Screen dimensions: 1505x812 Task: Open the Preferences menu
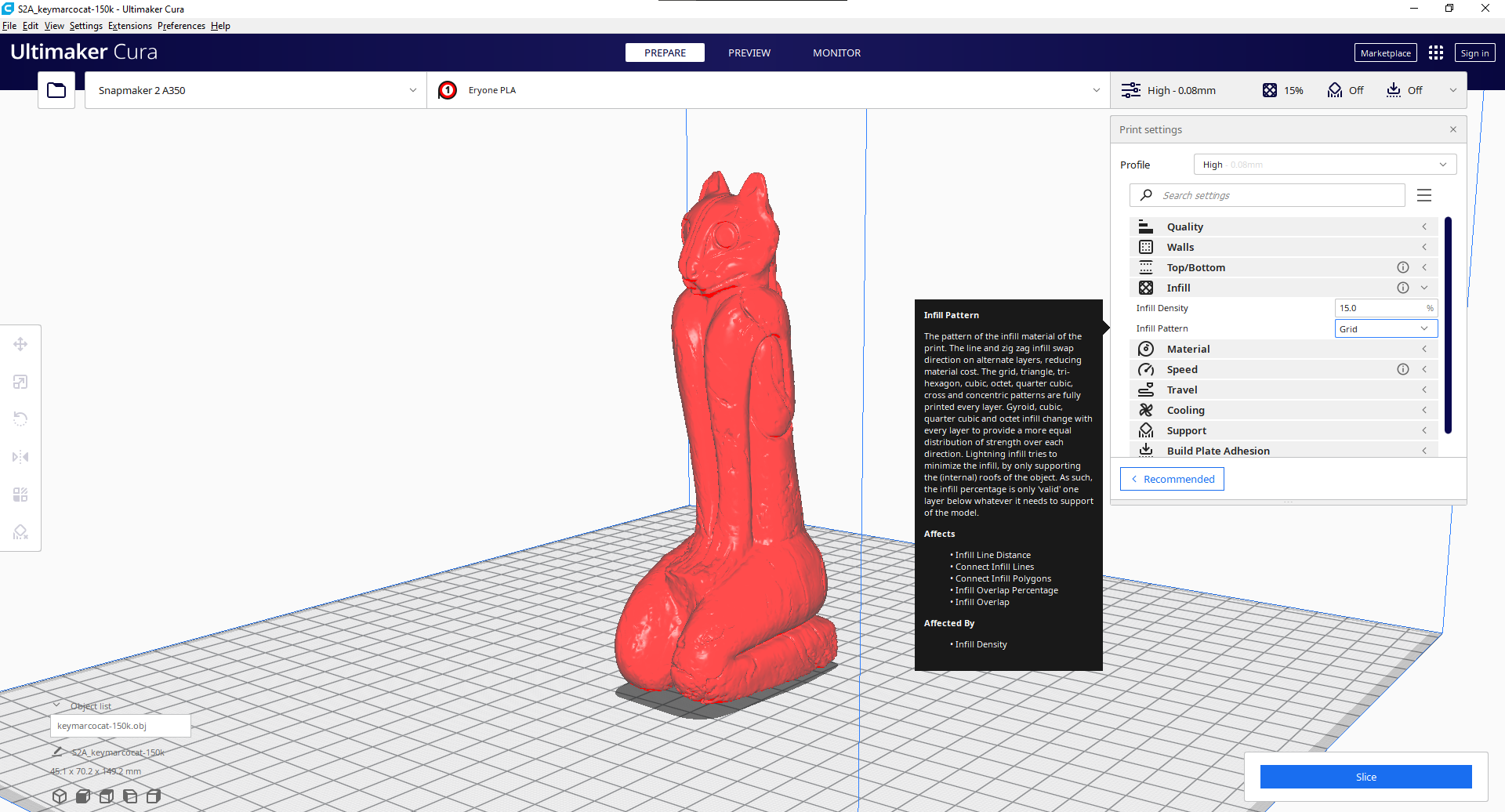point(181,26)
